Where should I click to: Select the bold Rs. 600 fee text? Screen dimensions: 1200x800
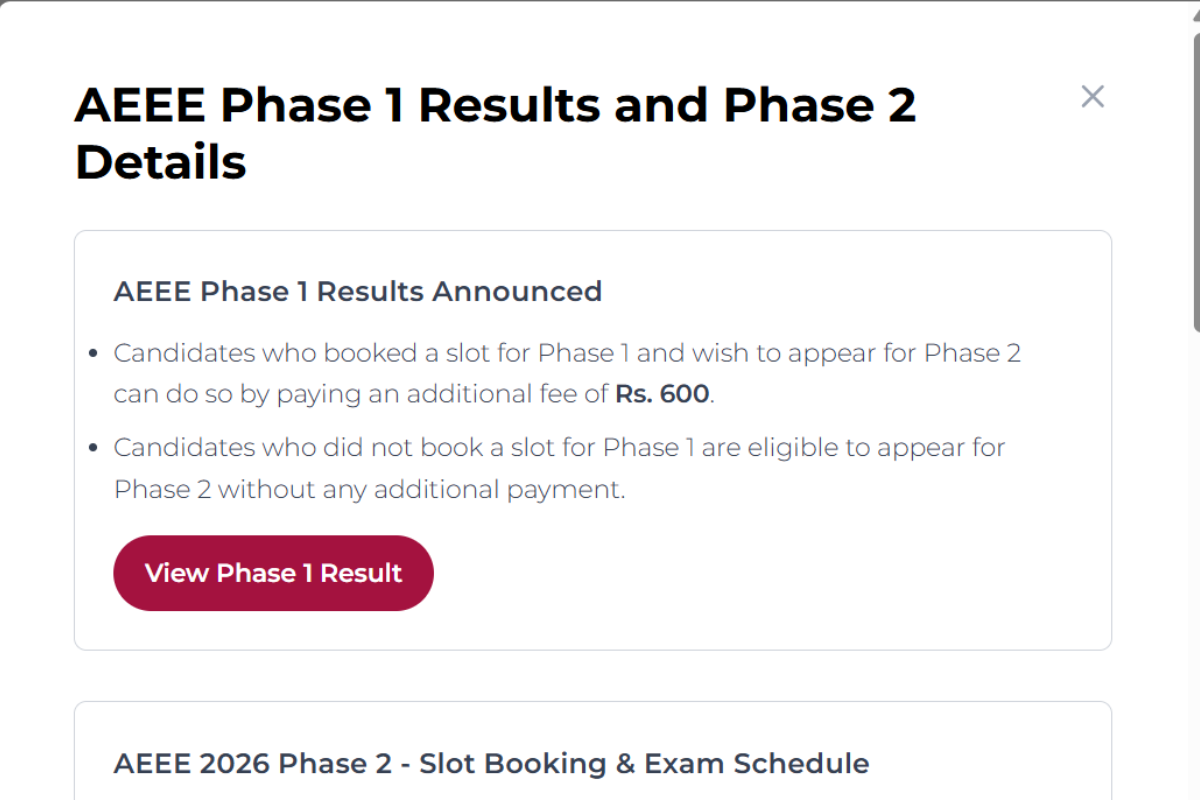tap(662, 393)
